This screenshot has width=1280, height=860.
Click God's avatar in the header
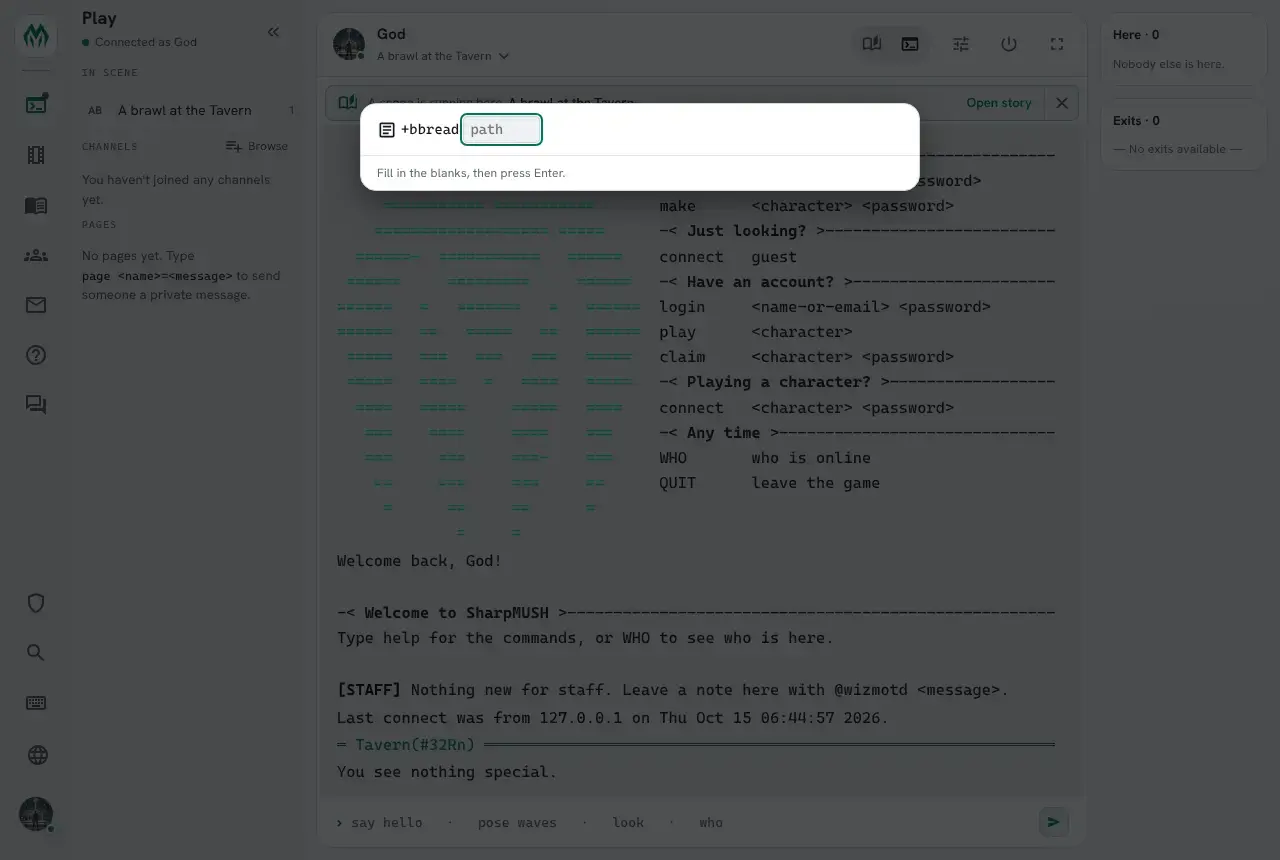point(349,44)
